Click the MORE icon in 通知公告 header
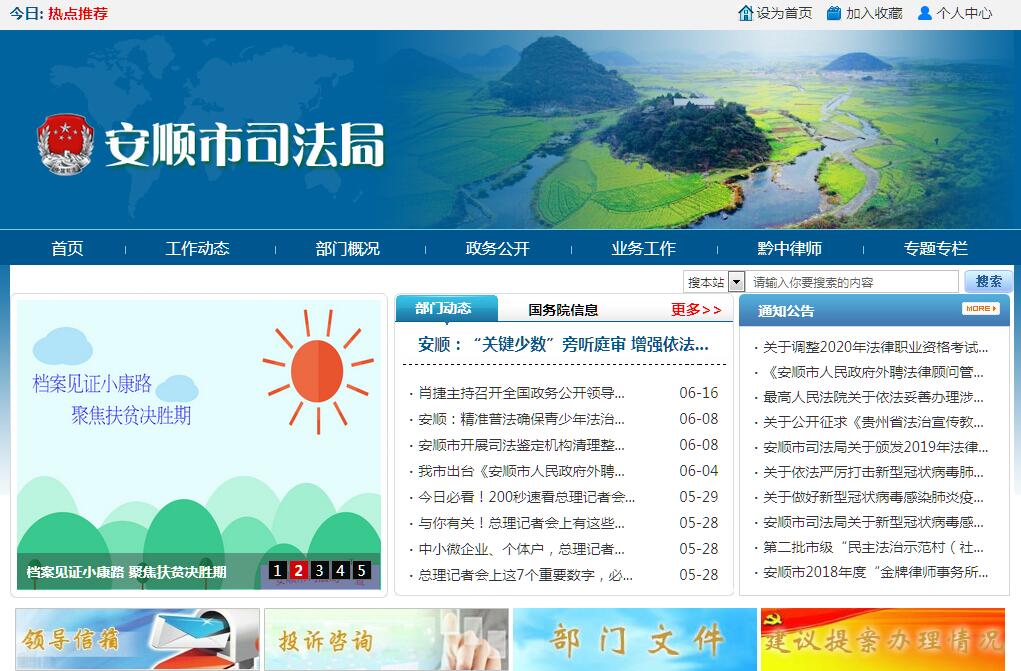 pos(981,309)
